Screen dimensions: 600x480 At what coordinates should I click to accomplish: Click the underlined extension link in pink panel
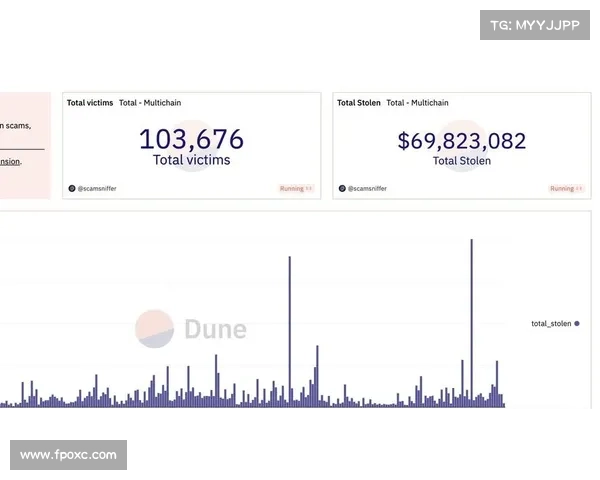[x=10, y=161]
